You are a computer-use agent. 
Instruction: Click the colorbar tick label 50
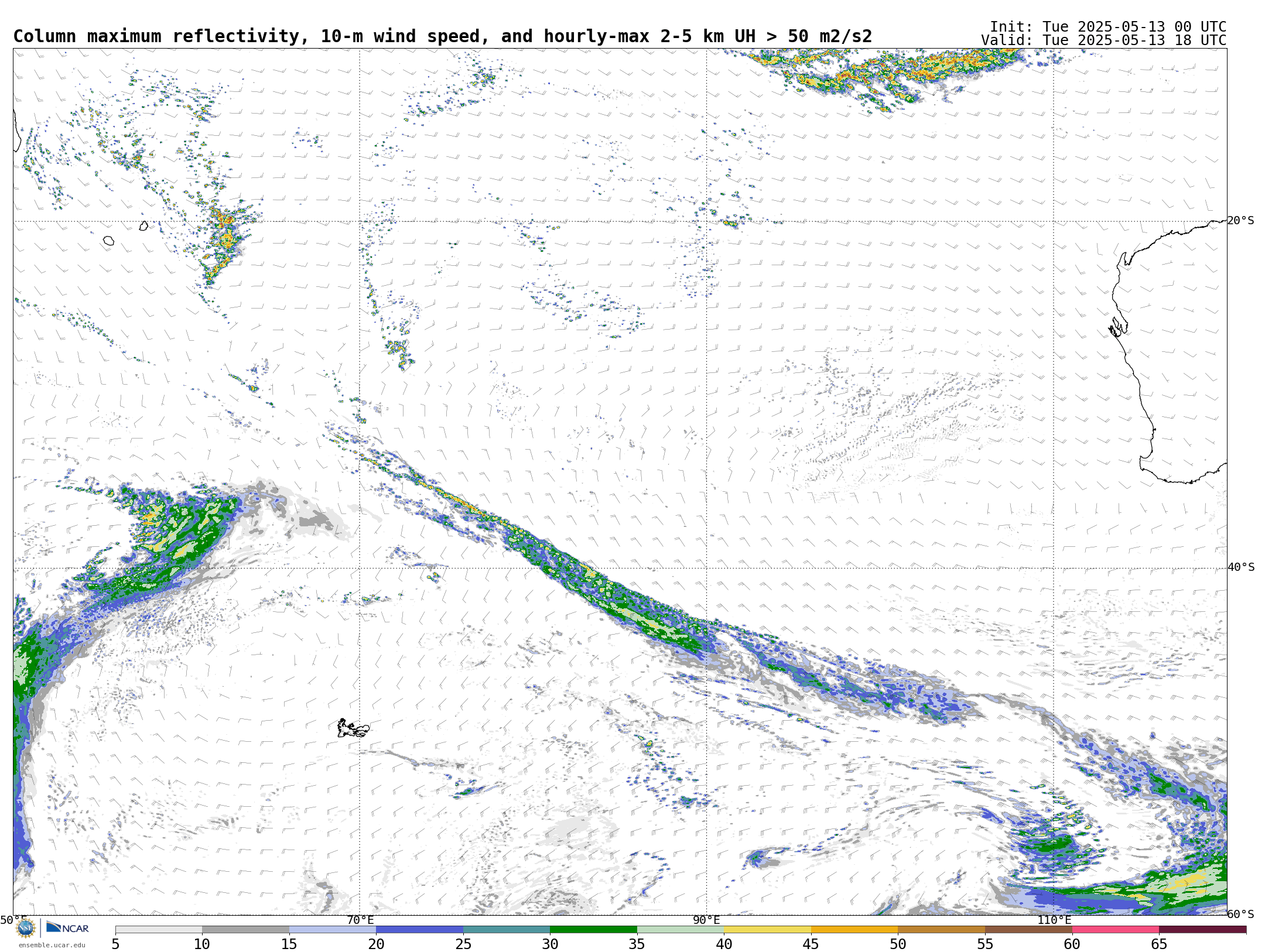click(x=898, y=944)
